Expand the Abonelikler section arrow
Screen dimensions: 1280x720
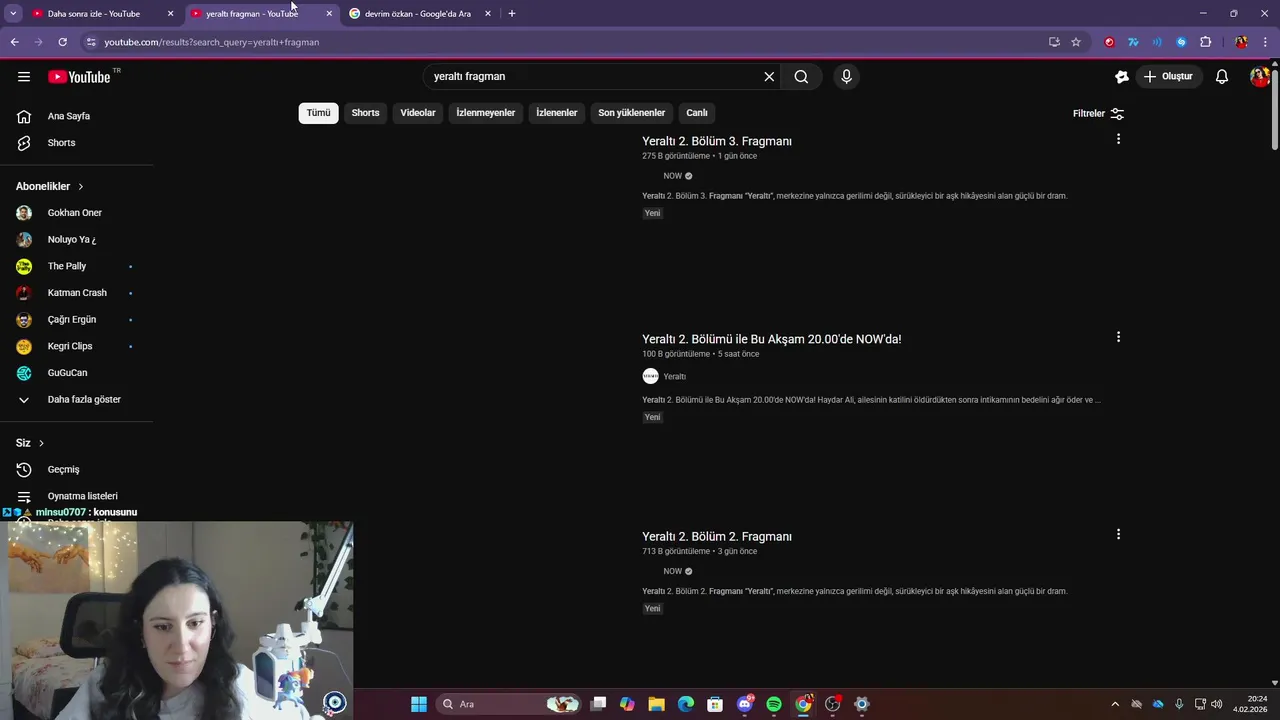point(81,186)
